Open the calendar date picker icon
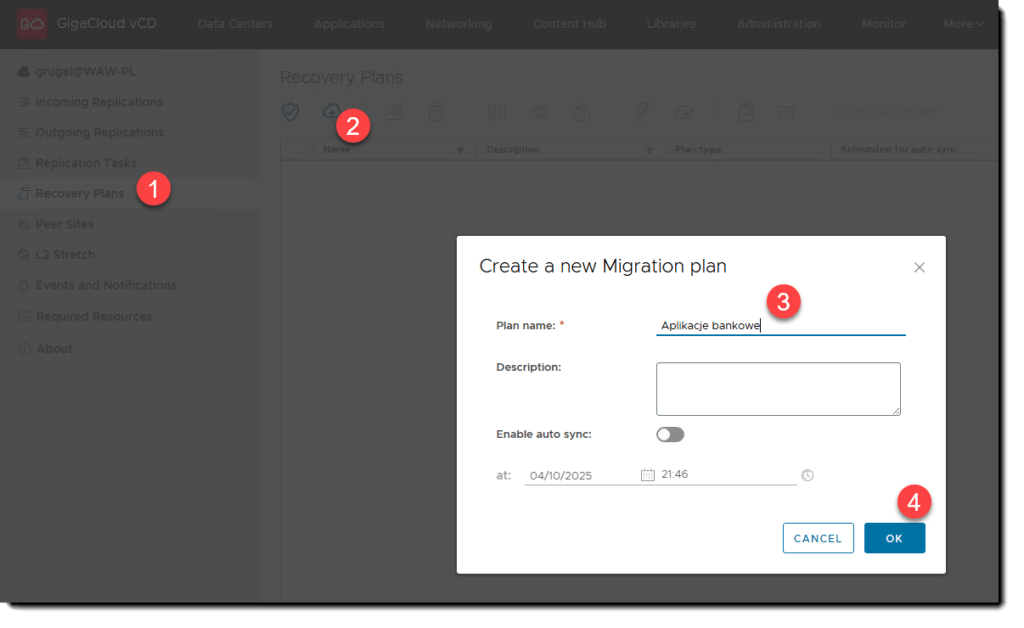The height and width of the screenshot is (628, 1024). point(647,475)
